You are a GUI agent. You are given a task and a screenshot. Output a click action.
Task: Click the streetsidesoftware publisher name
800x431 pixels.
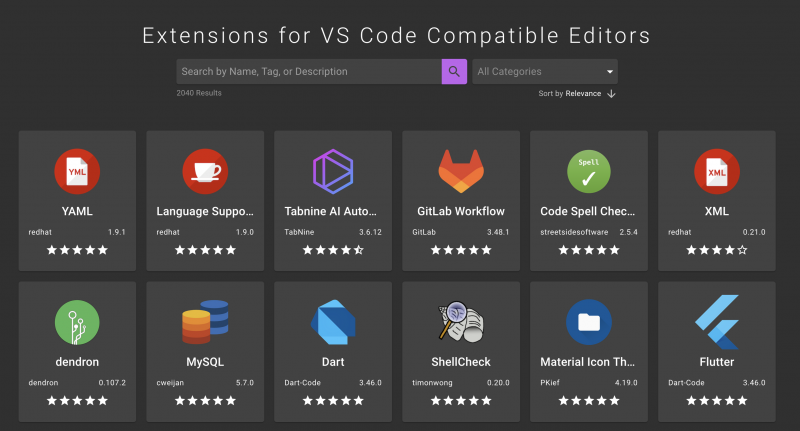[574, 232]
